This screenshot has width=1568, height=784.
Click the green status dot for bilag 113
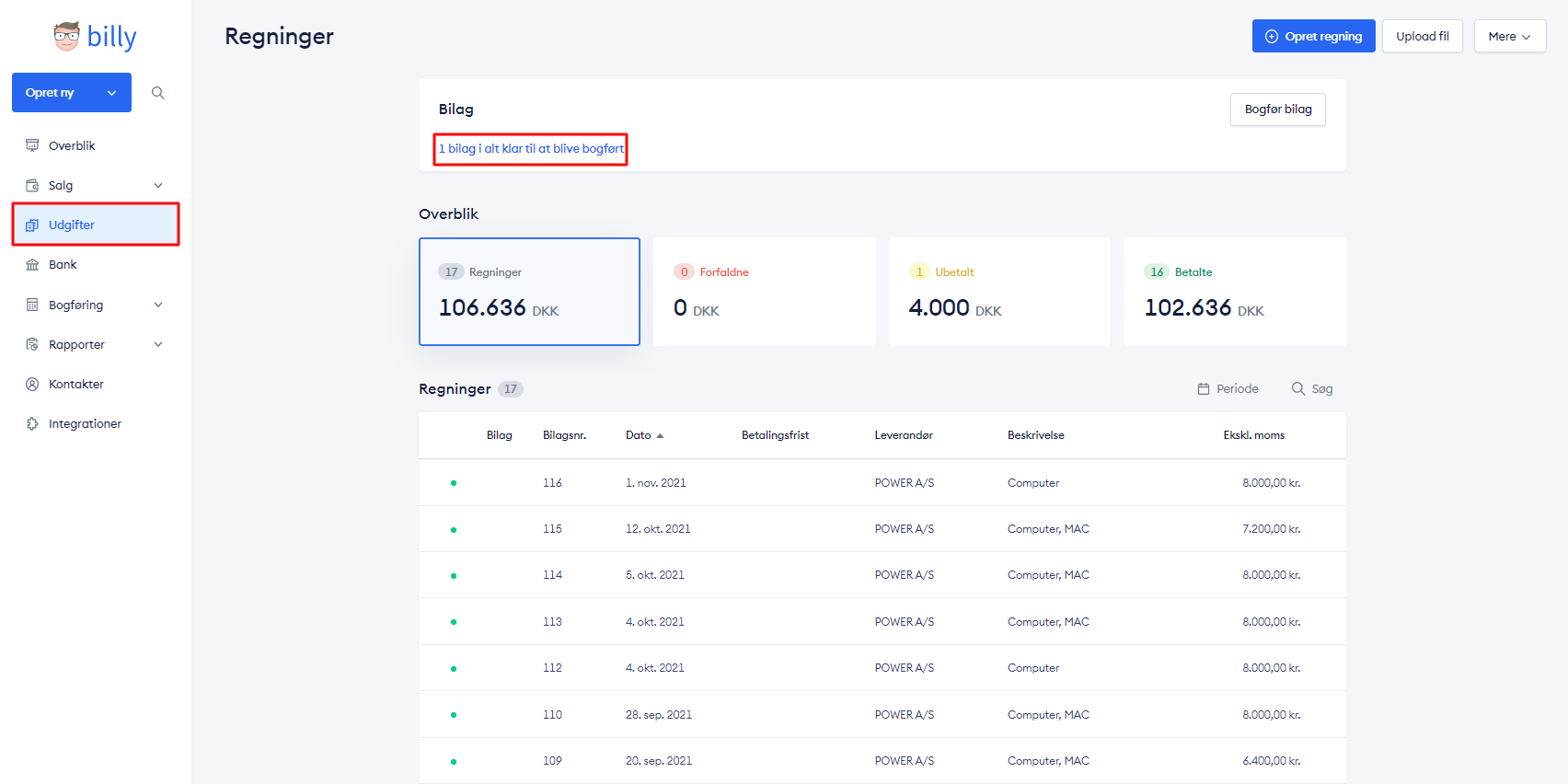pyautogui.click(x=454, y=622)
